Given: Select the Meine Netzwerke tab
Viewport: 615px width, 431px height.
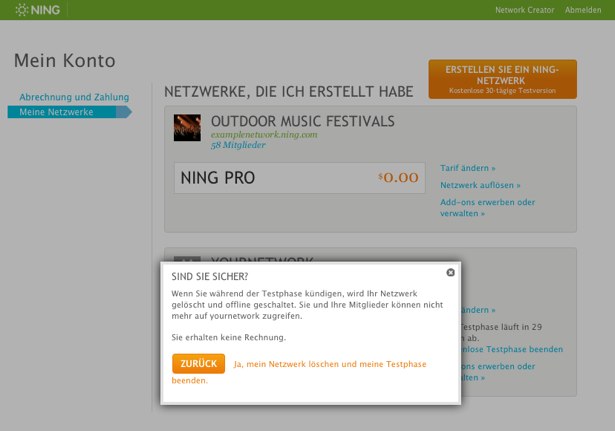Looking at the screenshot, I should click(x=69, y=112).
